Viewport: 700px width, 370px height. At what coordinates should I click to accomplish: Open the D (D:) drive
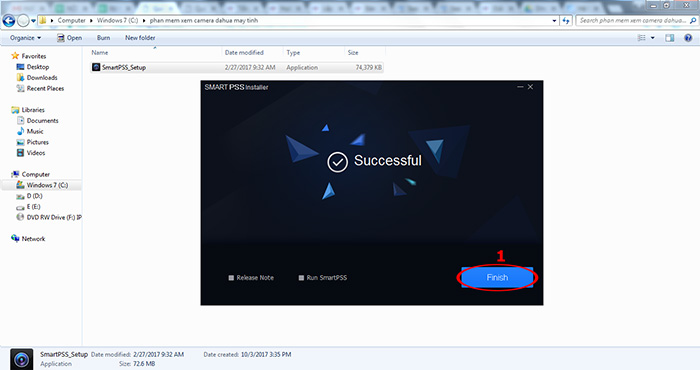tap(34, 196)
